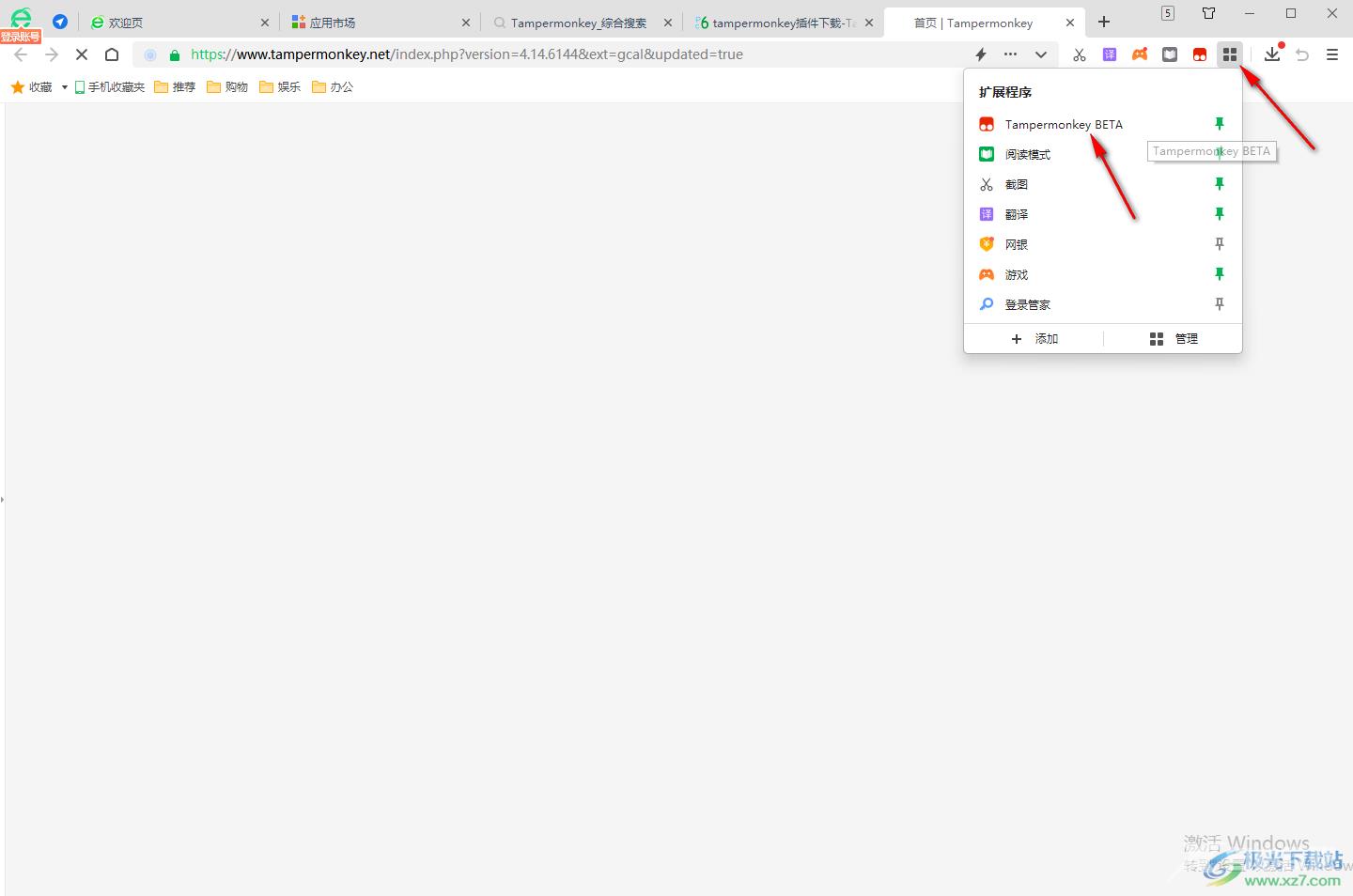Open the three-dots more options in address bar
Viewport: 1353px width, 896px height.
point(1010,54)
